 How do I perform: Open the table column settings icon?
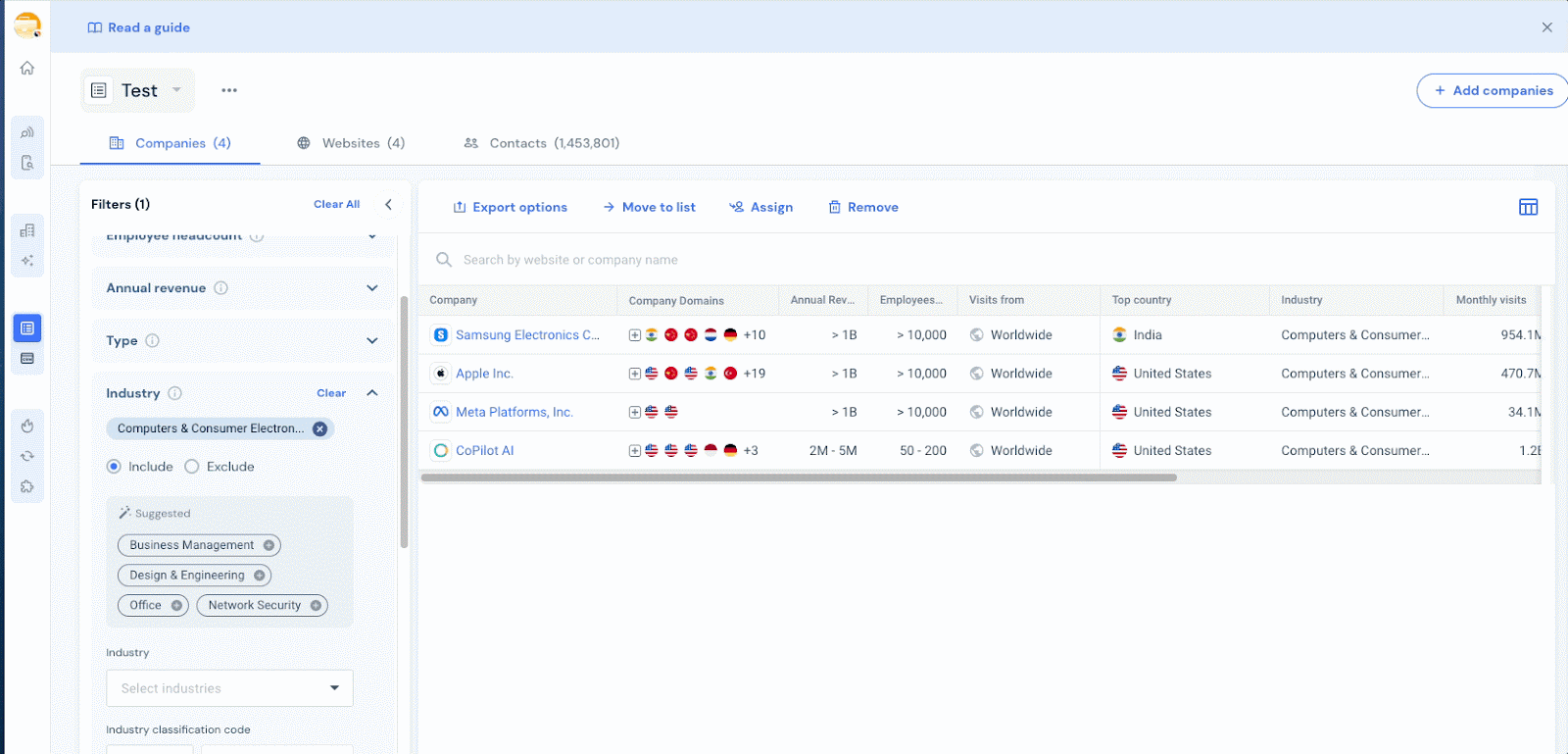[x=1529, y=207]
